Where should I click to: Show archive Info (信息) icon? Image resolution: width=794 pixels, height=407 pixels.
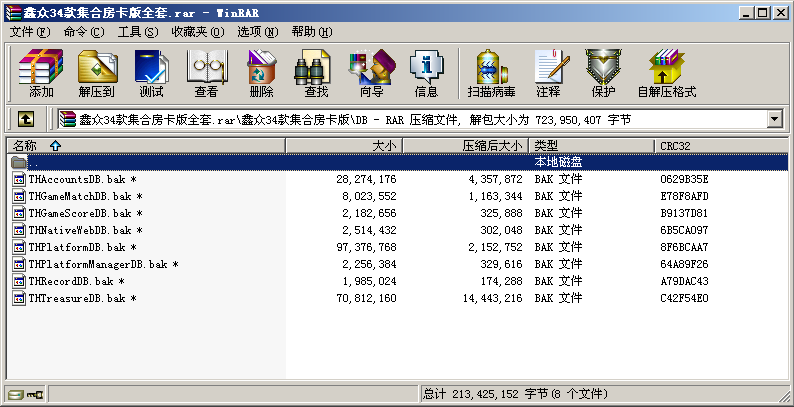(x=426, y=74)
